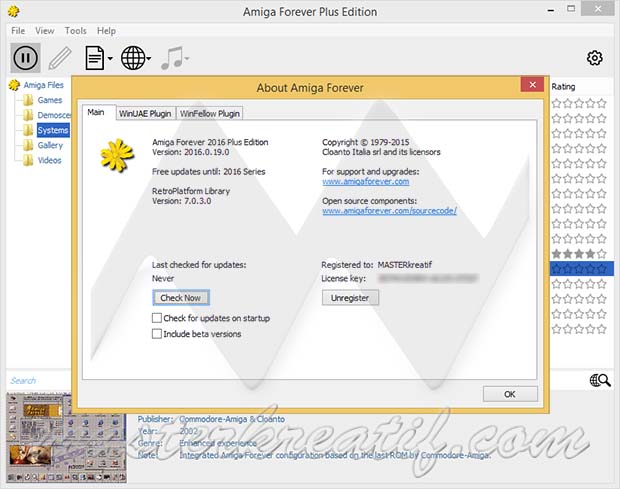Expand the dropdown arrow next to the music notes
Image resolution: width=620 pixels, height=489 pixels.
[x=187, y=59]
